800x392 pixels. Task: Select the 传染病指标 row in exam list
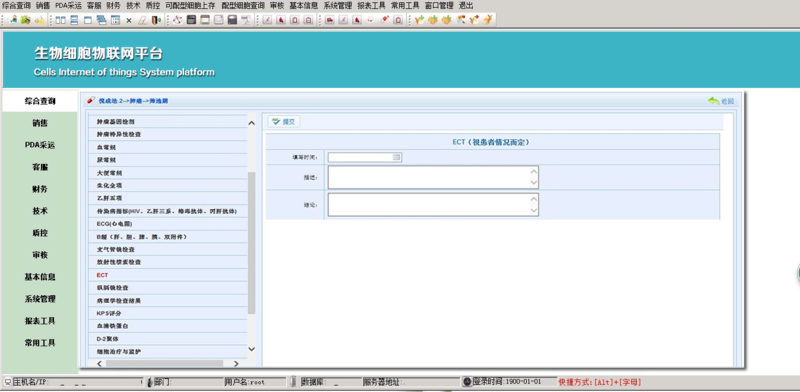168,211
